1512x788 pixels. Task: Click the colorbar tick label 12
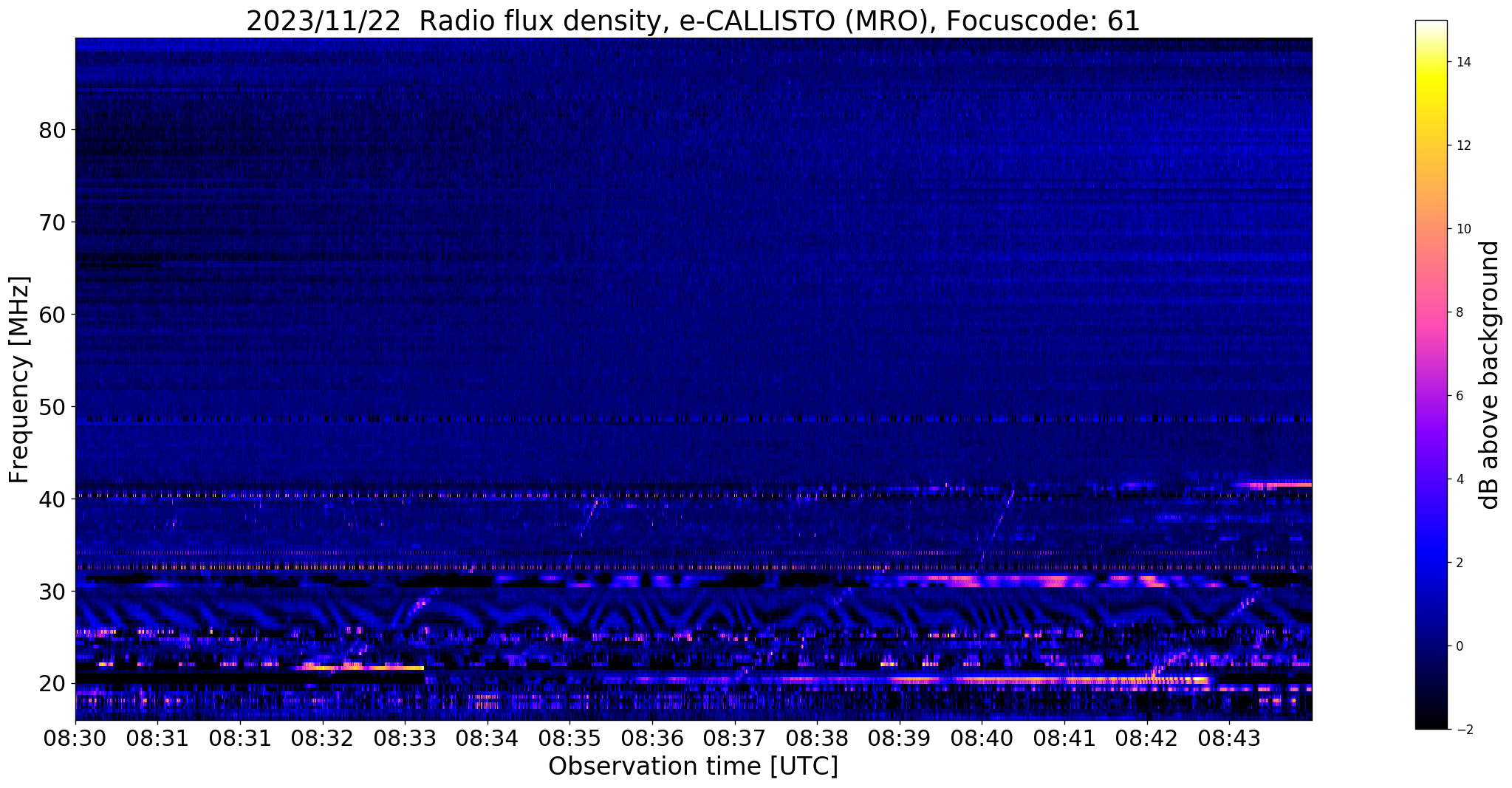coord(1463,145)
